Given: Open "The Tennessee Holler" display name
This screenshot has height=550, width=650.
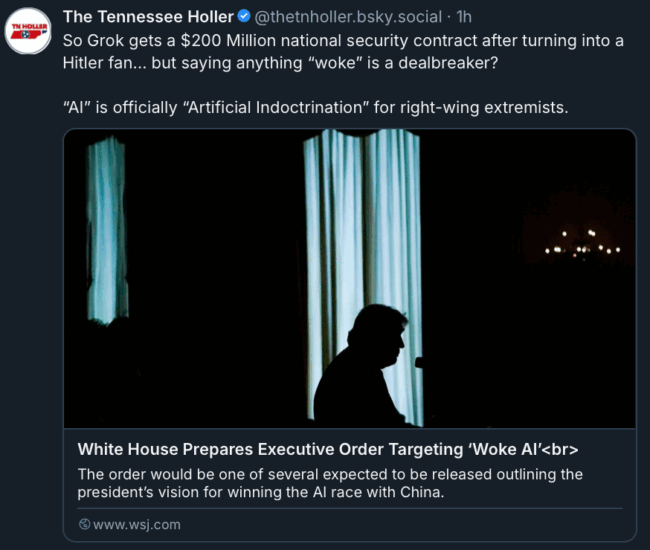Looking at the screenshot, I should [148, 17].
